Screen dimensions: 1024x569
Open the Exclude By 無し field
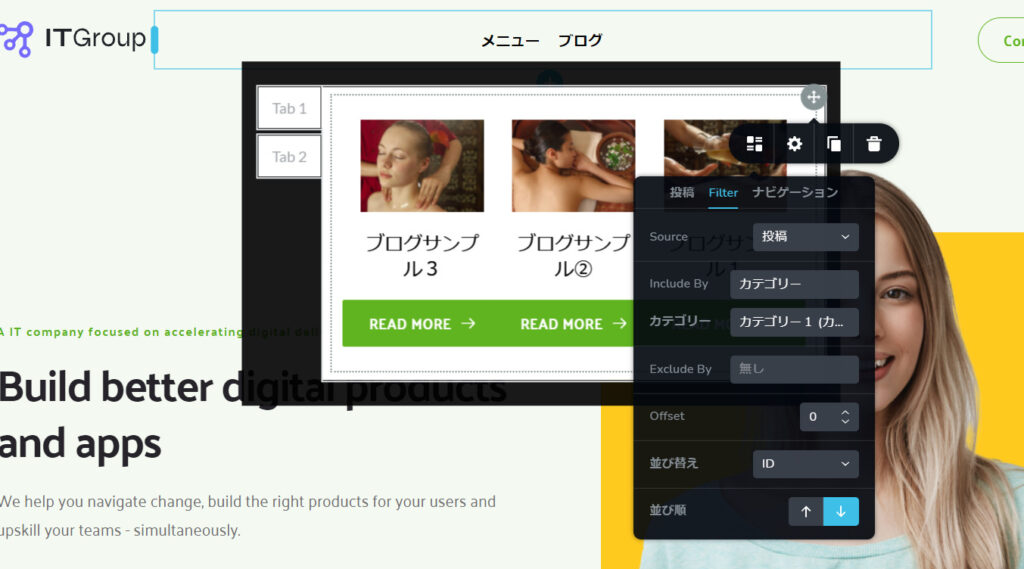click(794, 369)
